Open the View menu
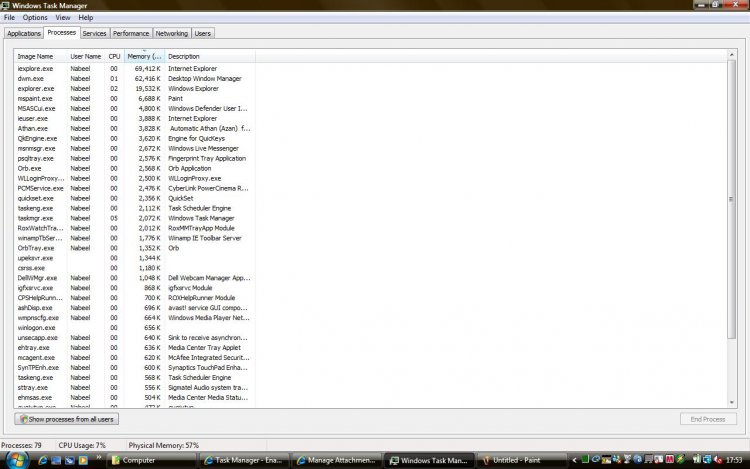This screenshot has height=469, width=750. [x=63, y=18]
